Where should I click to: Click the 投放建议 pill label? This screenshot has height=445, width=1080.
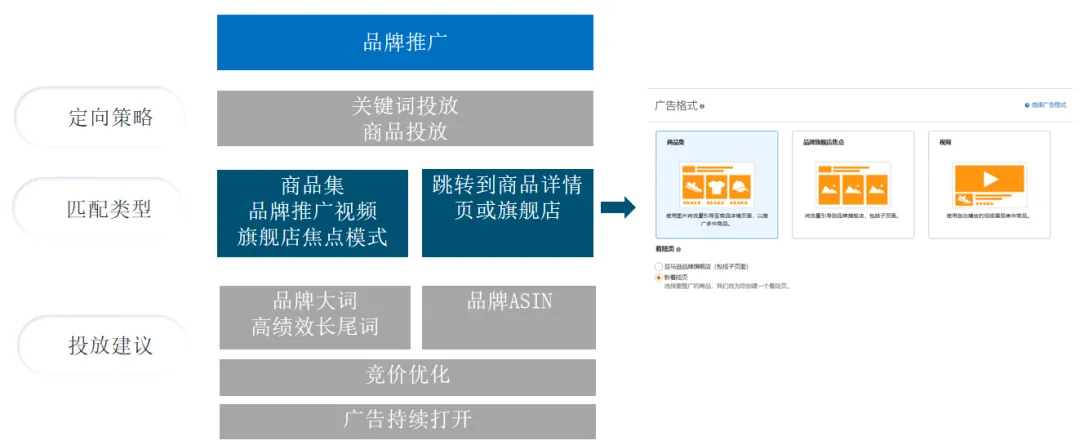tap(101, 345)
